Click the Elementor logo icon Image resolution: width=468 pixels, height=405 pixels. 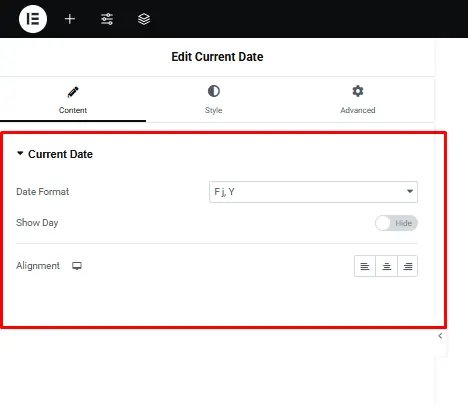click(x=33, y=19)
